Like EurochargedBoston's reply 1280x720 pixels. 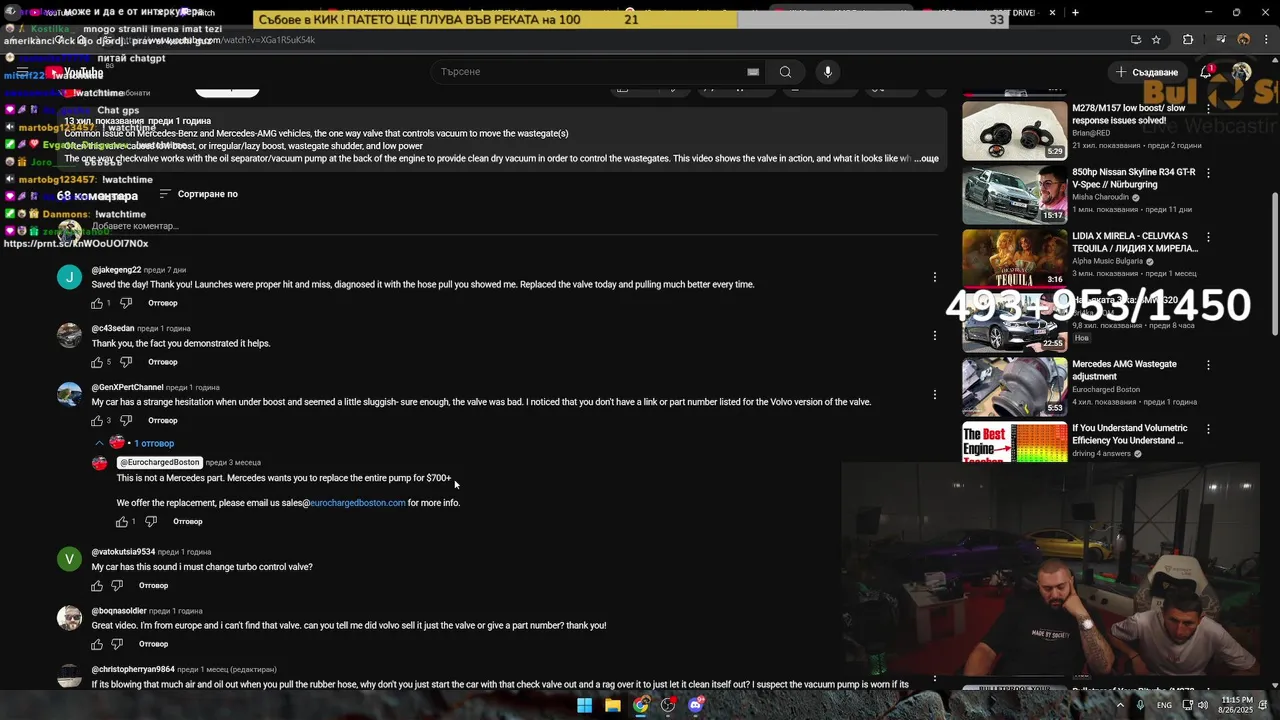click(x=122, y=522)
